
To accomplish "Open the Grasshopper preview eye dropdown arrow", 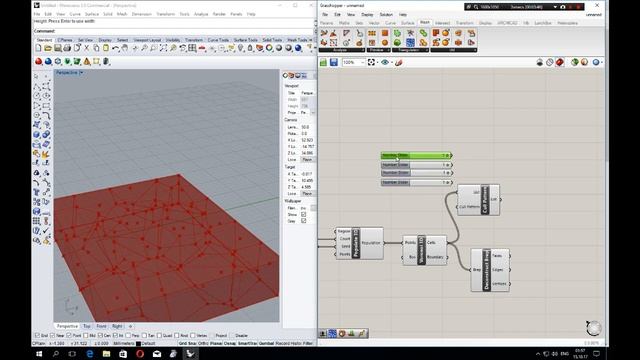I will (x=392, y=62).
